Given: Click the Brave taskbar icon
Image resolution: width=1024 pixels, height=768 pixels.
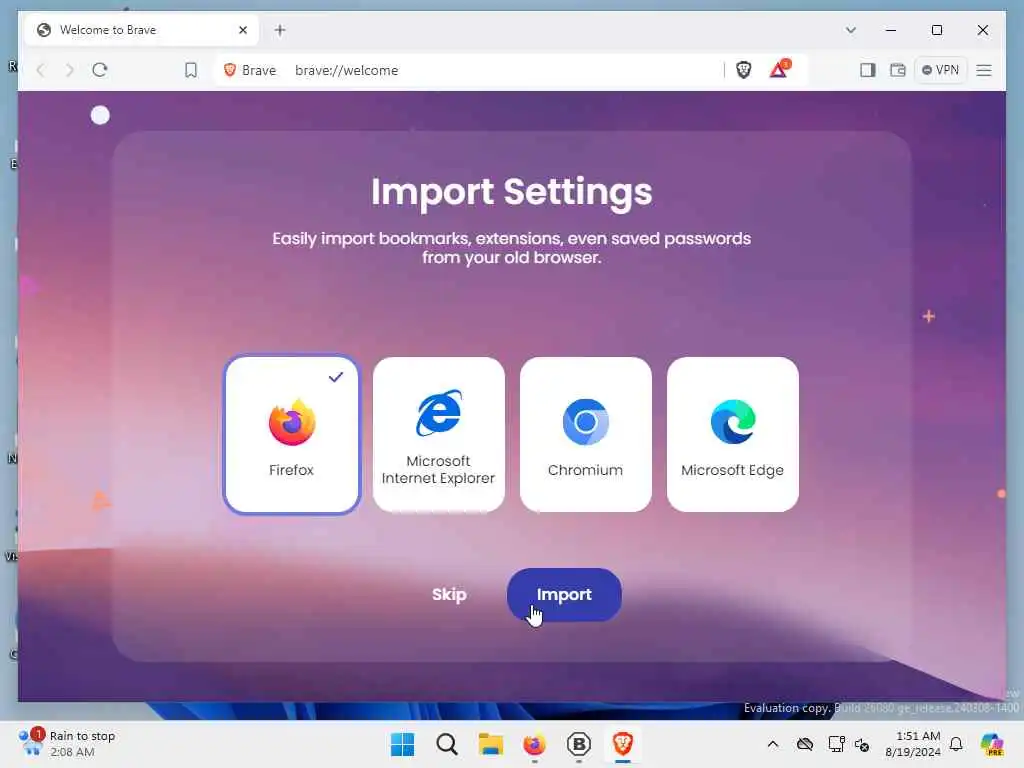Looking at the screenshot, I should [x=622, y=744].
